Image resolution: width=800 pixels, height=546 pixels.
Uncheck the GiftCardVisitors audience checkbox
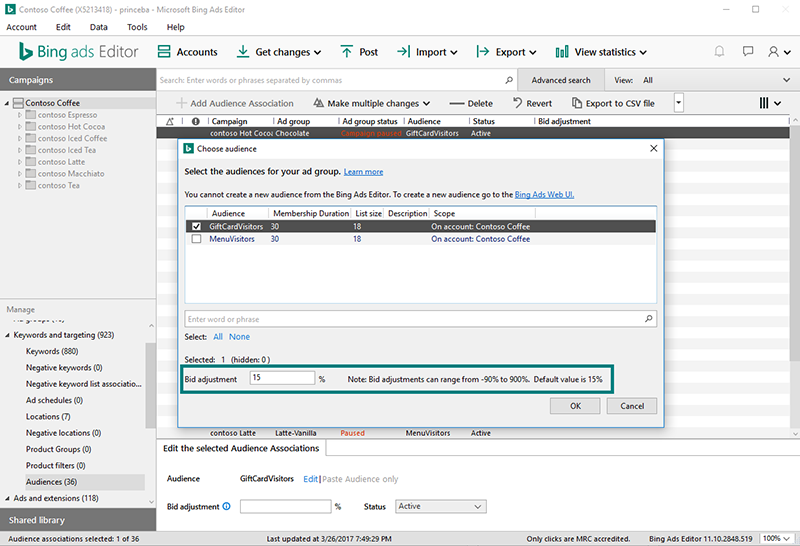pos(197,226)
